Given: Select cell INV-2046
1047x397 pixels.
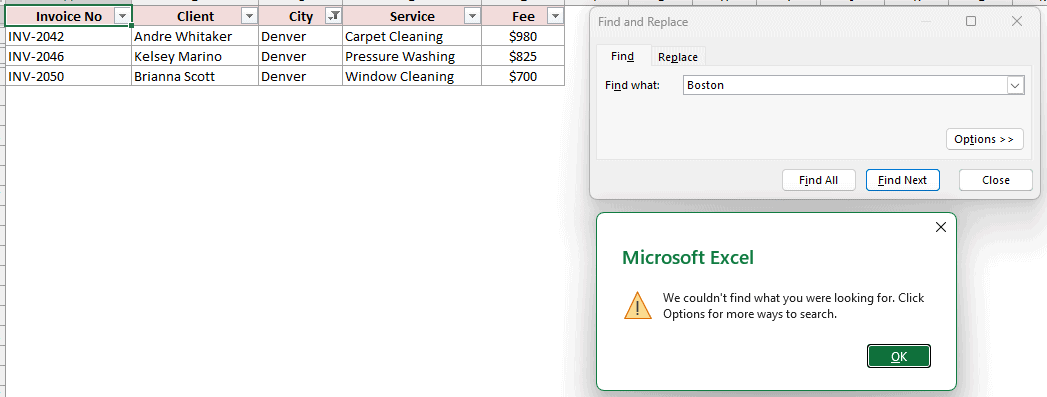Looking at the screenshot, I should click(x=69, y=56).
